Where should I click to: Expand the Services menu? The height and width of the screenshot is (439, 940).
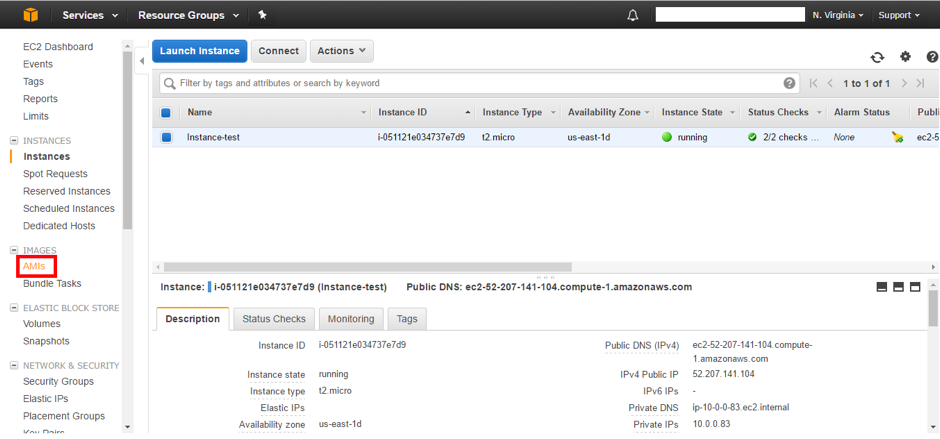coord(90,15)
